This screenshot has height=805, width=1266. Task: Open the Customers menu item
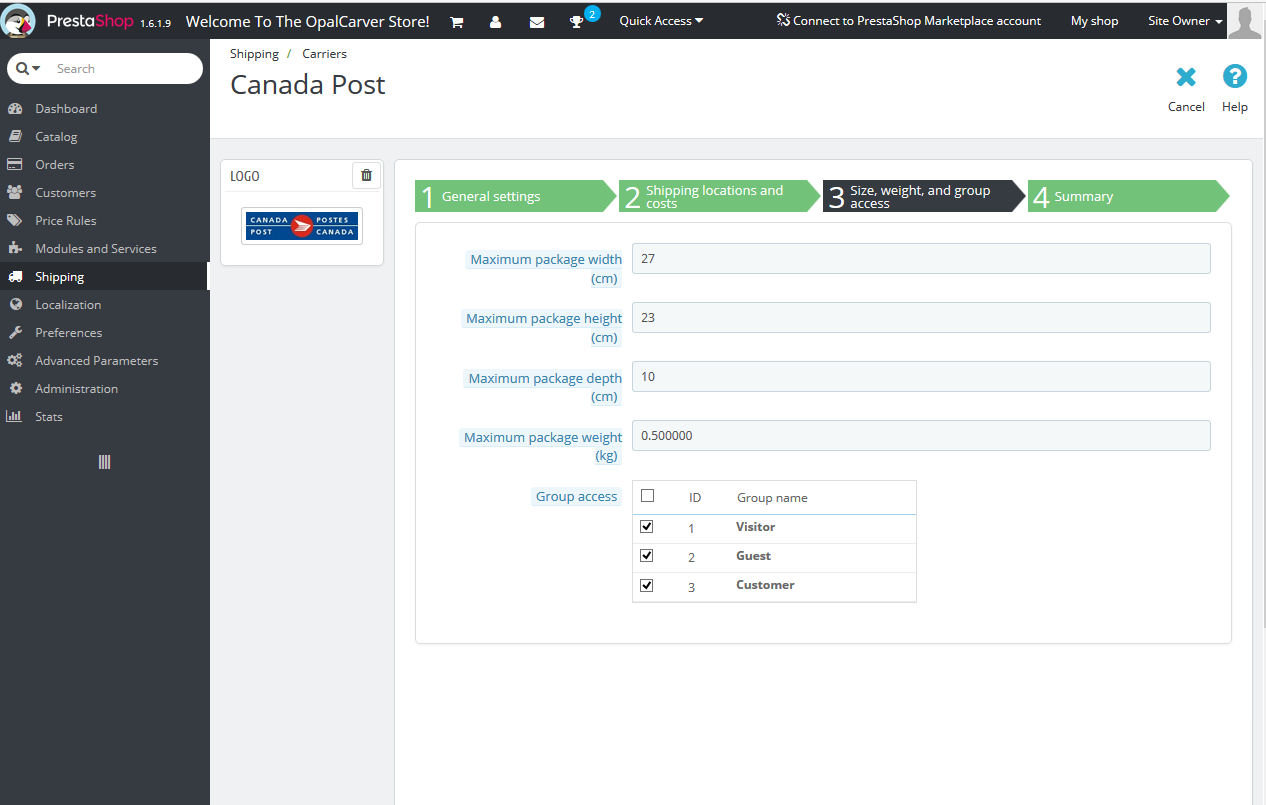click(66, 192)
